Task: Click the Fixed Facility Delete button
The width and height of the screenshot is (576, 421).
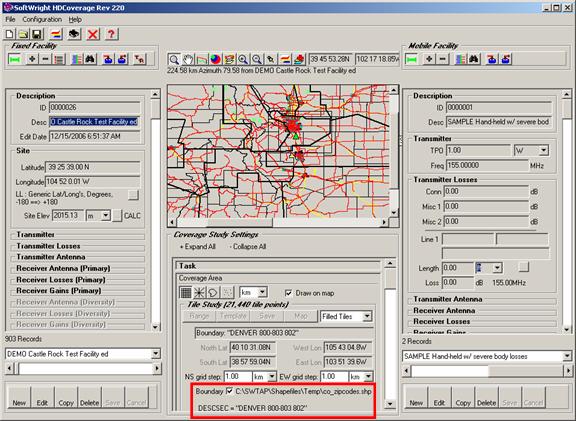Action: 89,397
